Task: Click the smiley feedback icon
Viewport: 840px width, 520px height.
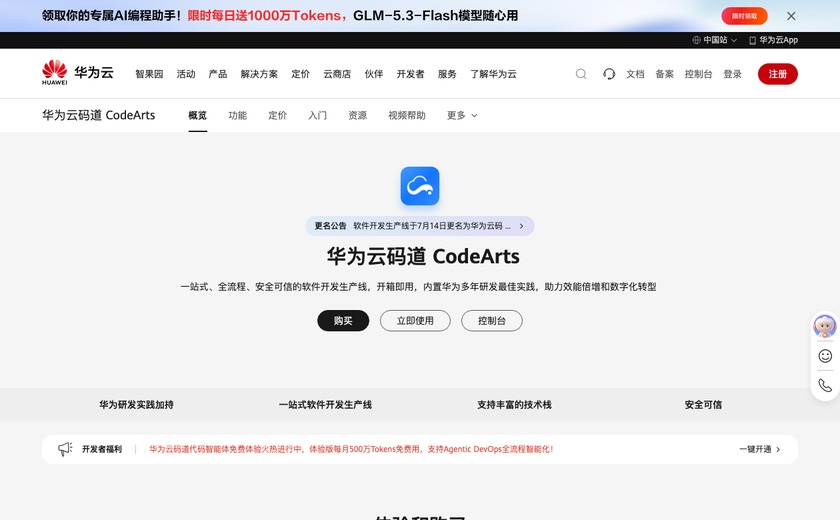Action: coord(825,356)
